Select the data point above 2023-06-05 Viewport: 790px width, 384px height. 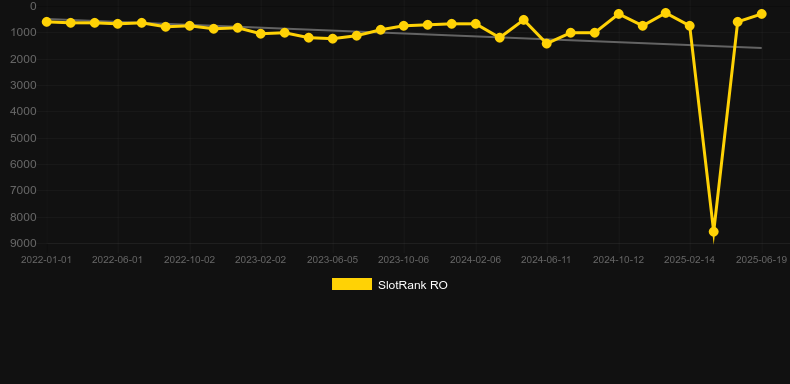point(333,38)
